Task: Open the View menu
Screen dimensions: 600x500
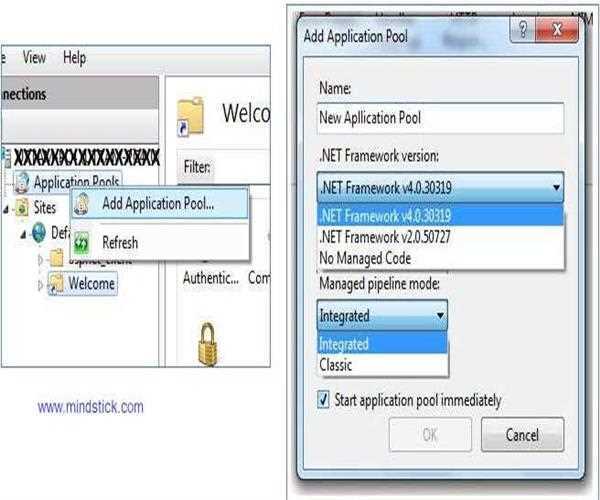Action: coord(34,57)
